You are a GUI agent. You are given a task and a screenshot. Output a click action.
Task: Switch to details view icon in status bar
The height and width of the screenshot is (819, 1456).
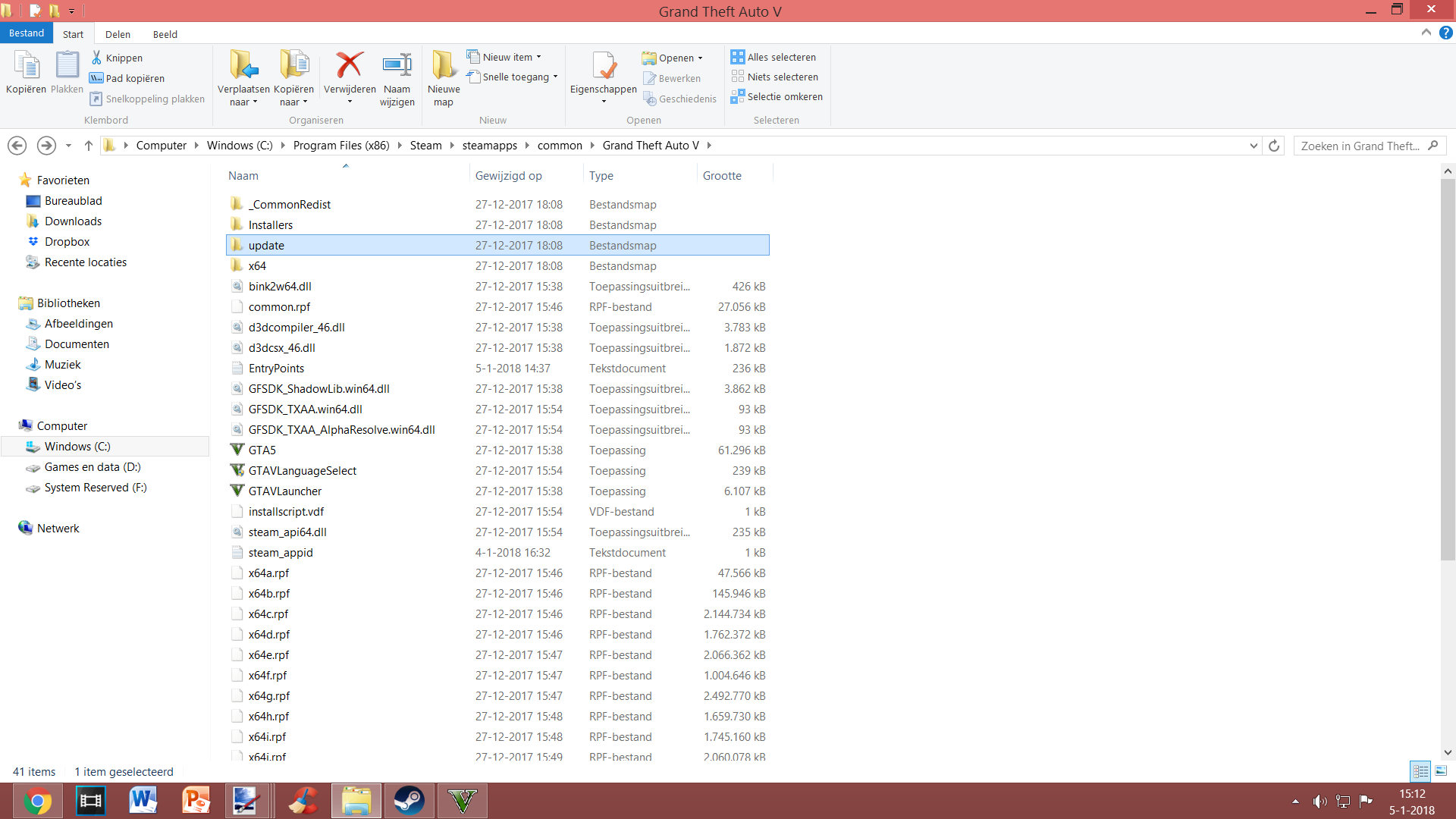(1420, 771)
